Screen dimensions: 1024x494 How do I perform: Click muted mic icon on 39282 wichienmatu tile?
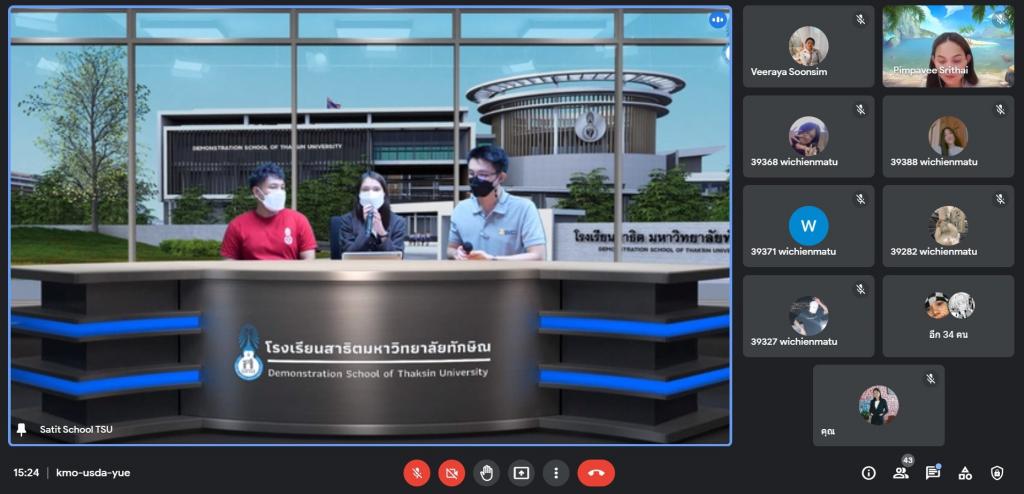point(1000,199)
